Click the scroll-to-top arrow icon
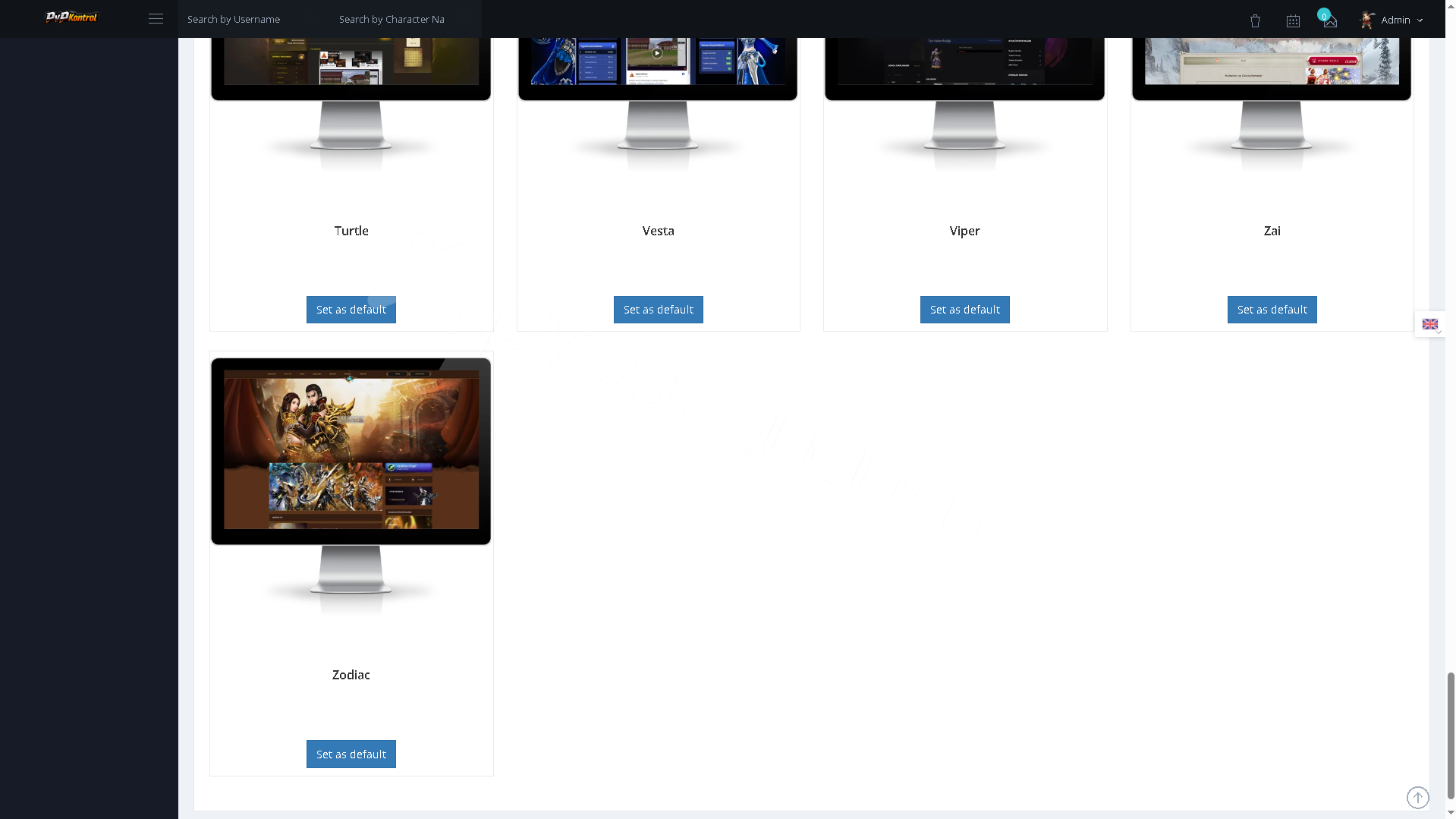This screenshot has width=1456, height=819. click(1417, 797)
